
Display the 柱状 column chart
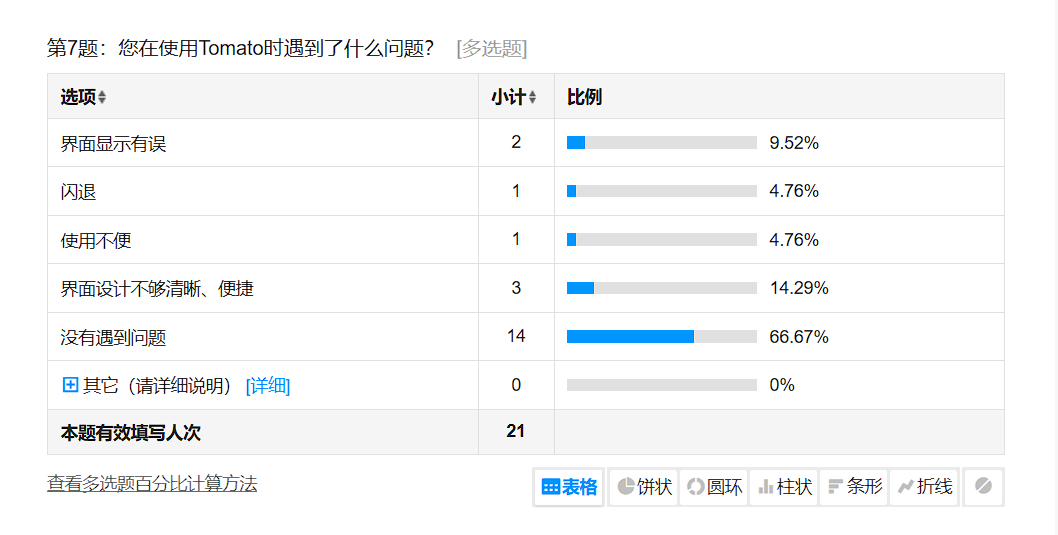click(x=784, y=487)
